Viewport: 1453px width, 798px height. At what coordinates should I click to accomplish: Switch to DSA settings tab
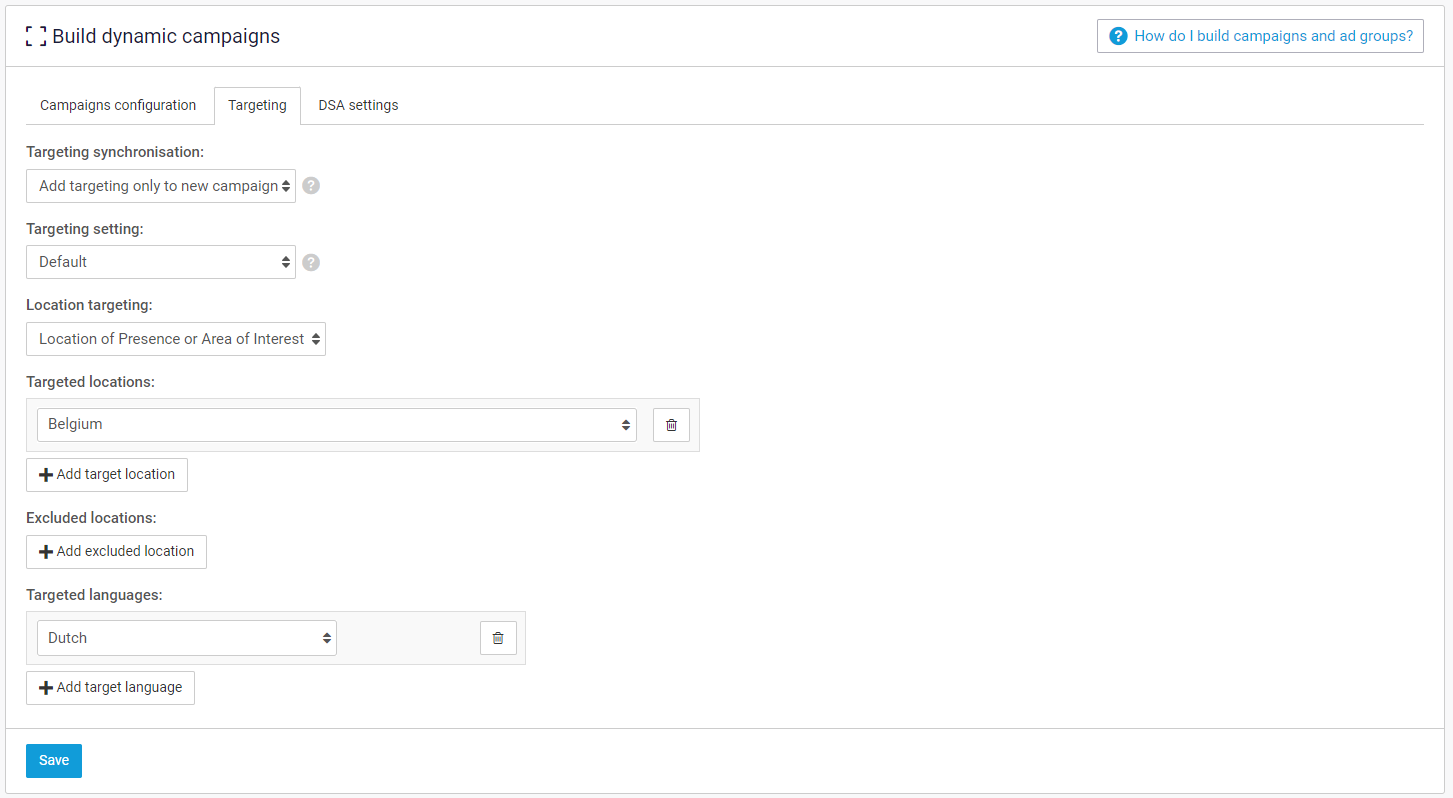(x=358, y=105)
